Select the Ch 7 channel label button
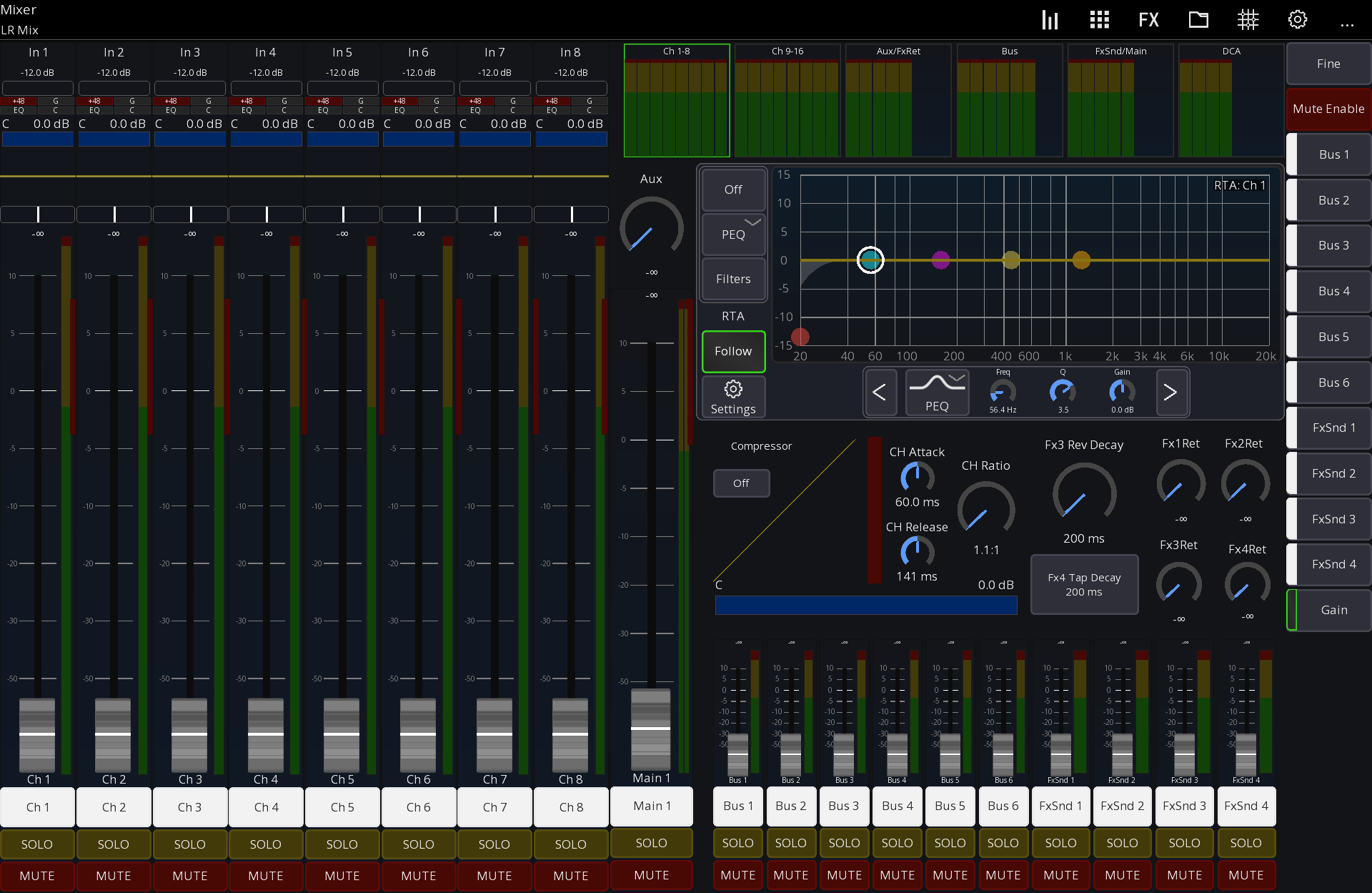This screenshot has height=893, width=1372. coord(494,807)
